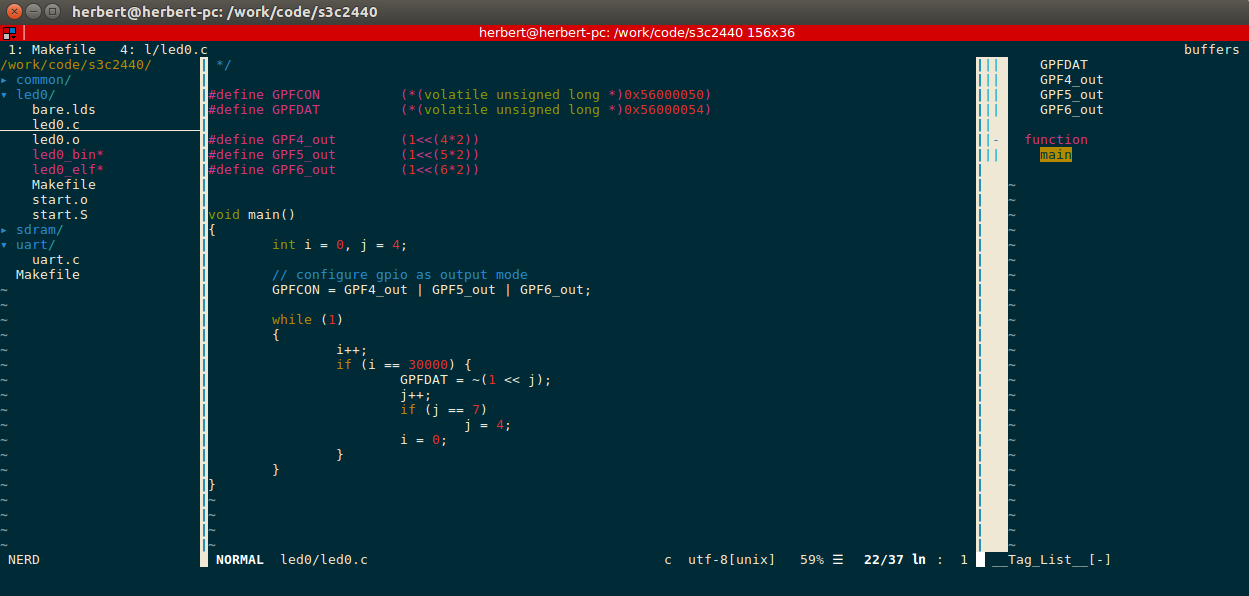Click the red and blue grid icon top-left
This screenshot has width=1249, height=596.
(12, 32)
